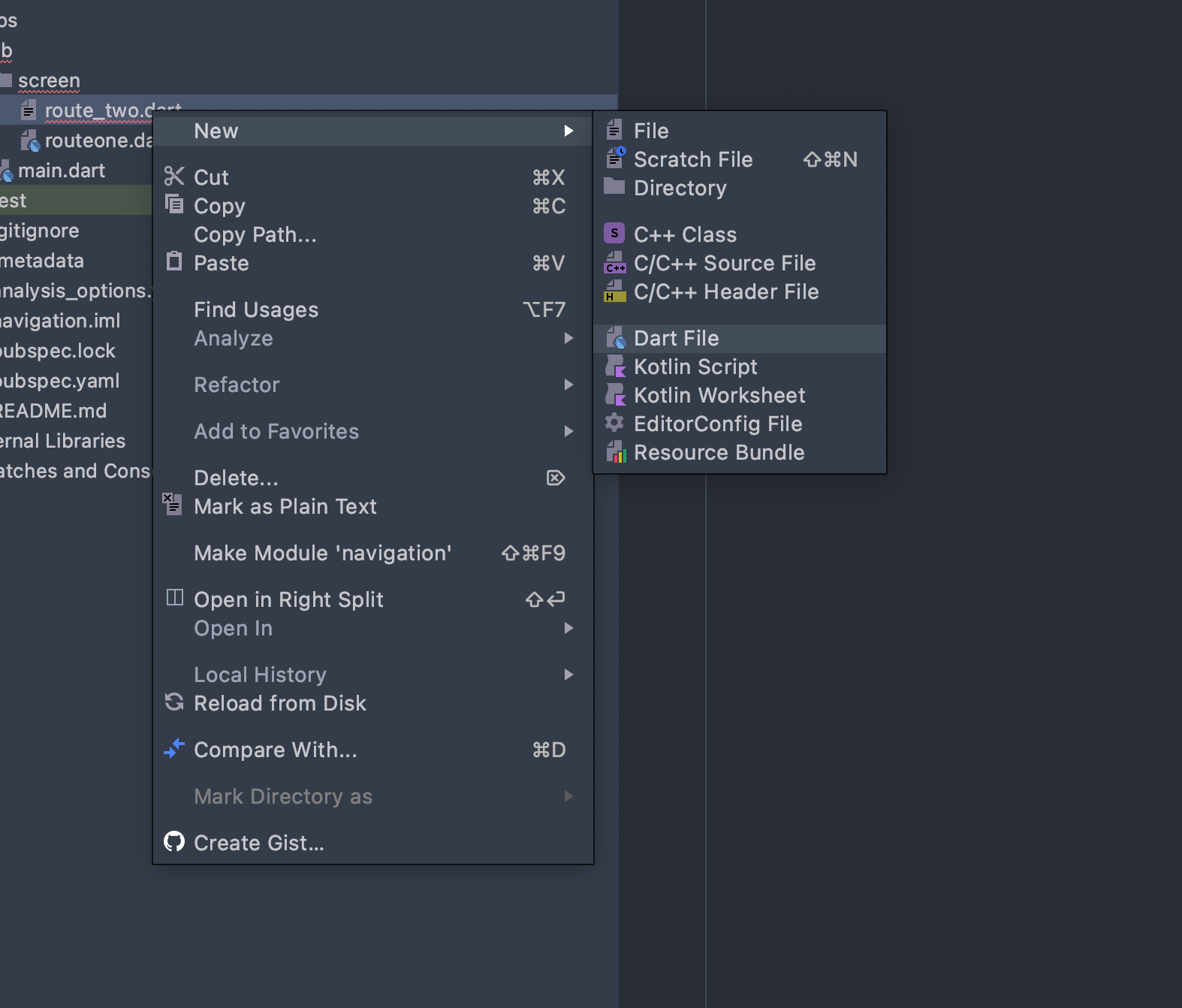Viewport: 1182px width, 1008px height.
Task: Click the Dart File icon in submenu
Action: click(615, 339)
